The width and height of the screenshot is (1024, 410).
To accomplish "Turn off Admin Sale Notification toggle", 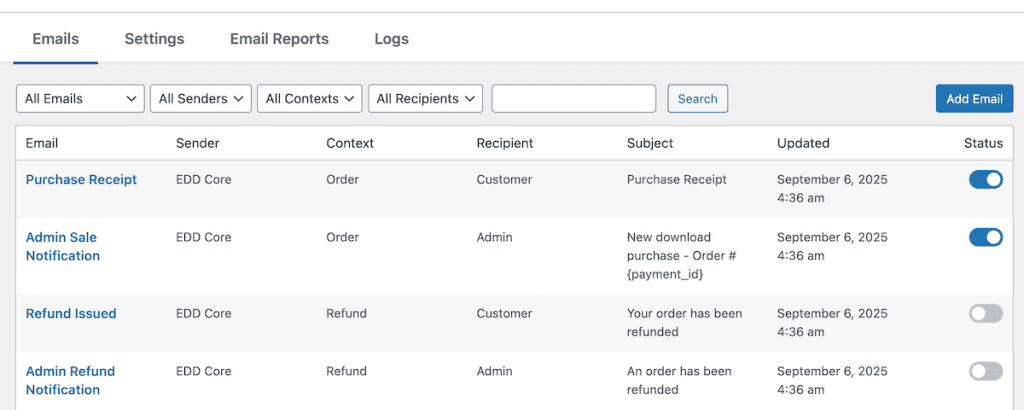I will tap(985, 237).
